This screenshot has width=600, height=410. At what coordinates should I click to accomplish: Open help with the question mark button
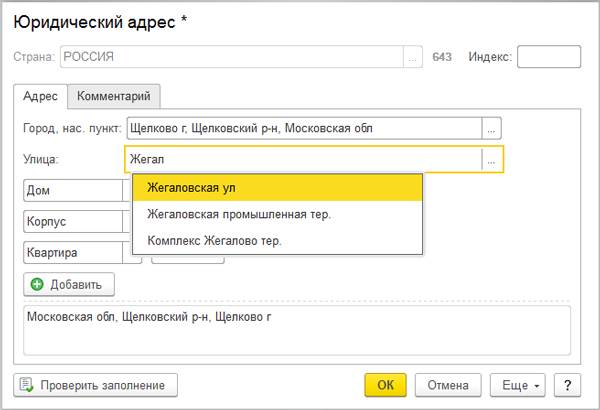tap(567, 385)
